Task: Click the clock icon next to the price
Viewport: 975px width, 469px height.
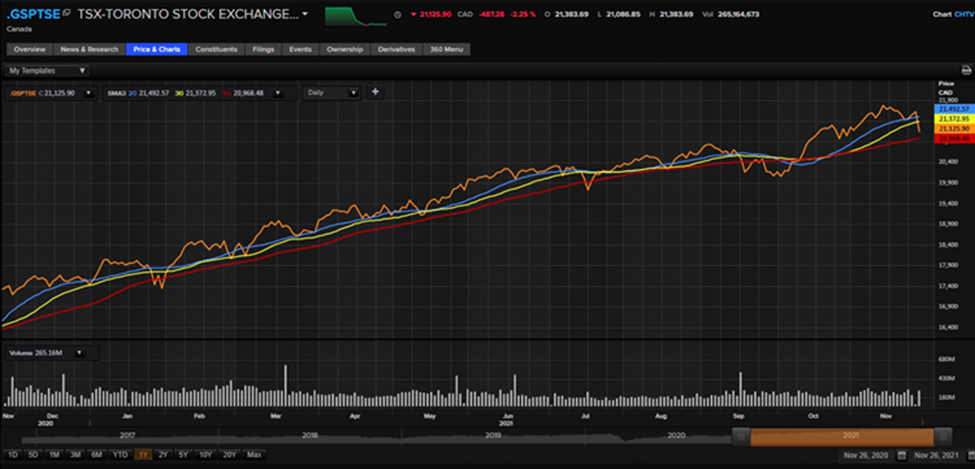Action: click(398, 14)
